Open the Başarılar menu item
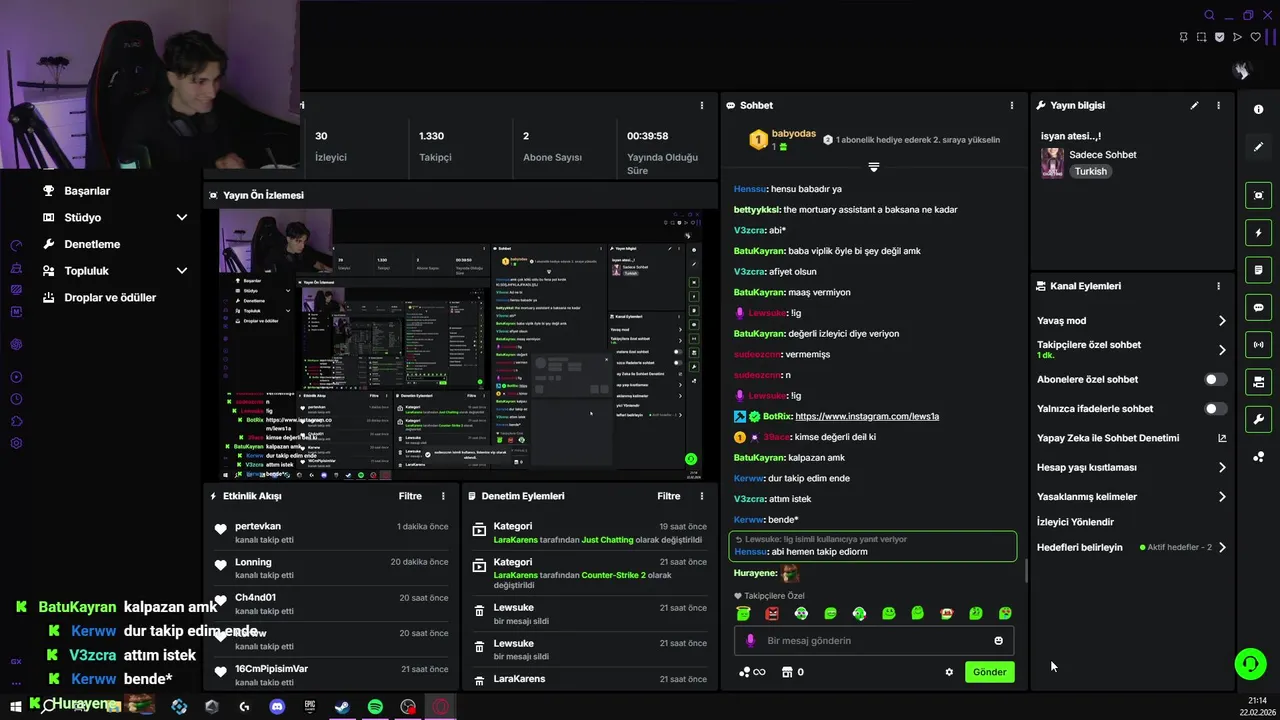This screenshot has height=720, width=1280. pyautogui.click(x=87, y=191)
